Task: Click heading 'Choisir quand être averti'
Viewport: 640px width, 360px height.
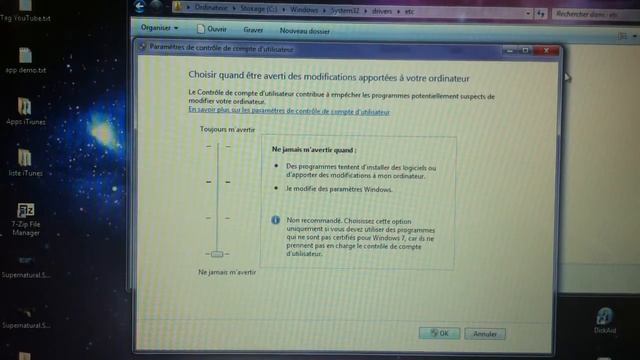Action: pyautogui.click(x=329, y=77)
